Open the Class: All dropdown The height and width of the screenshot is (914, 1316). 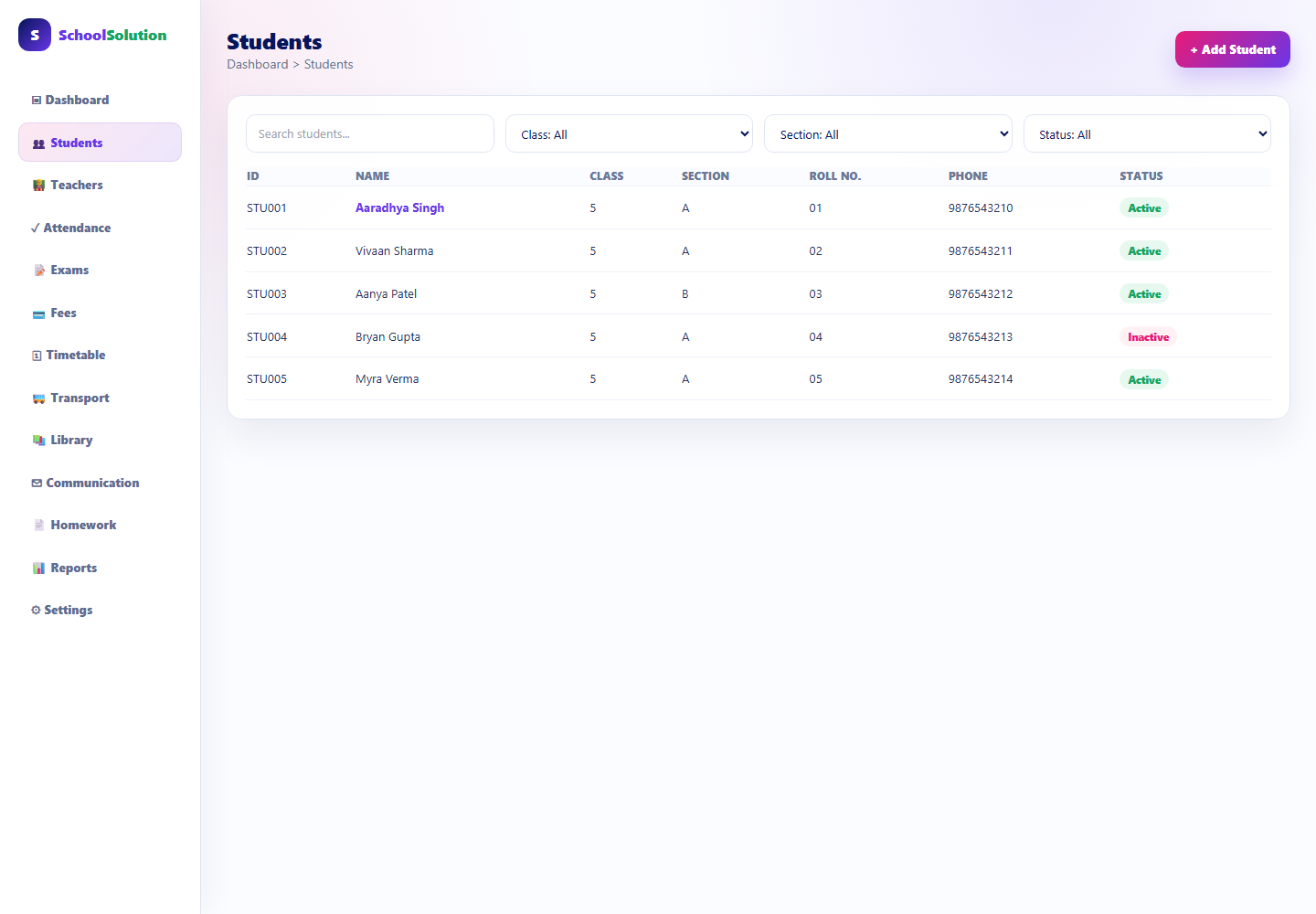[629, 133]
